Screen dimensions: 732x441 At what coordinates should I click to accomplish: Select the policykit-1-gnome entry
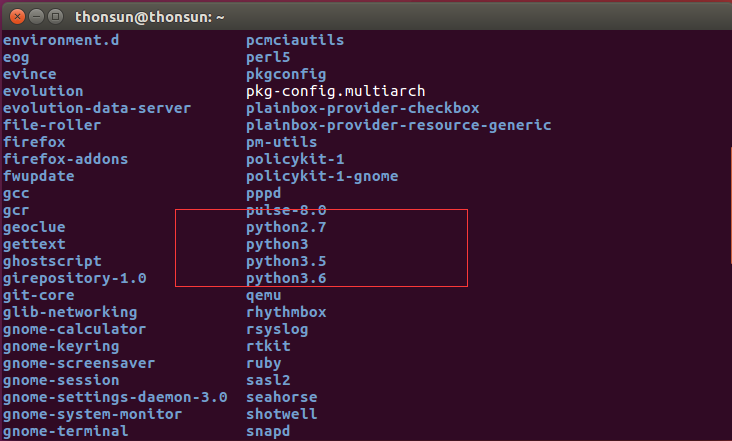pyautogui.click(x=322, y=176)
